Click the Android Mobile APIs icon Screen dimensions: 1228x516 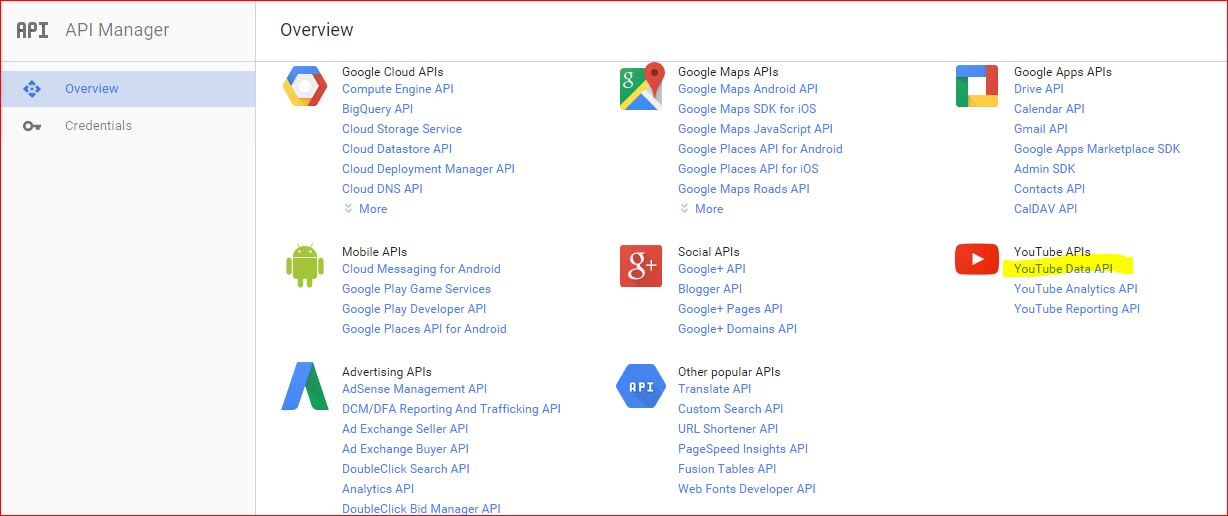coord(305,265)
